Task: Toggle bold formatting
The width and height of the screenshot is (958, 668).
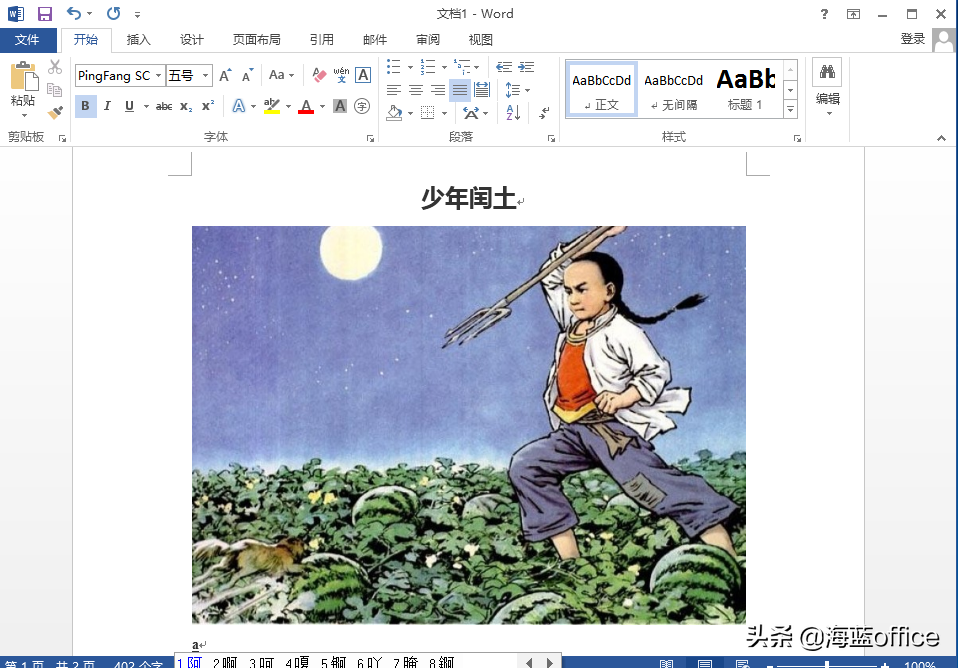Action: pyautogui.click(x=86, y=106)
